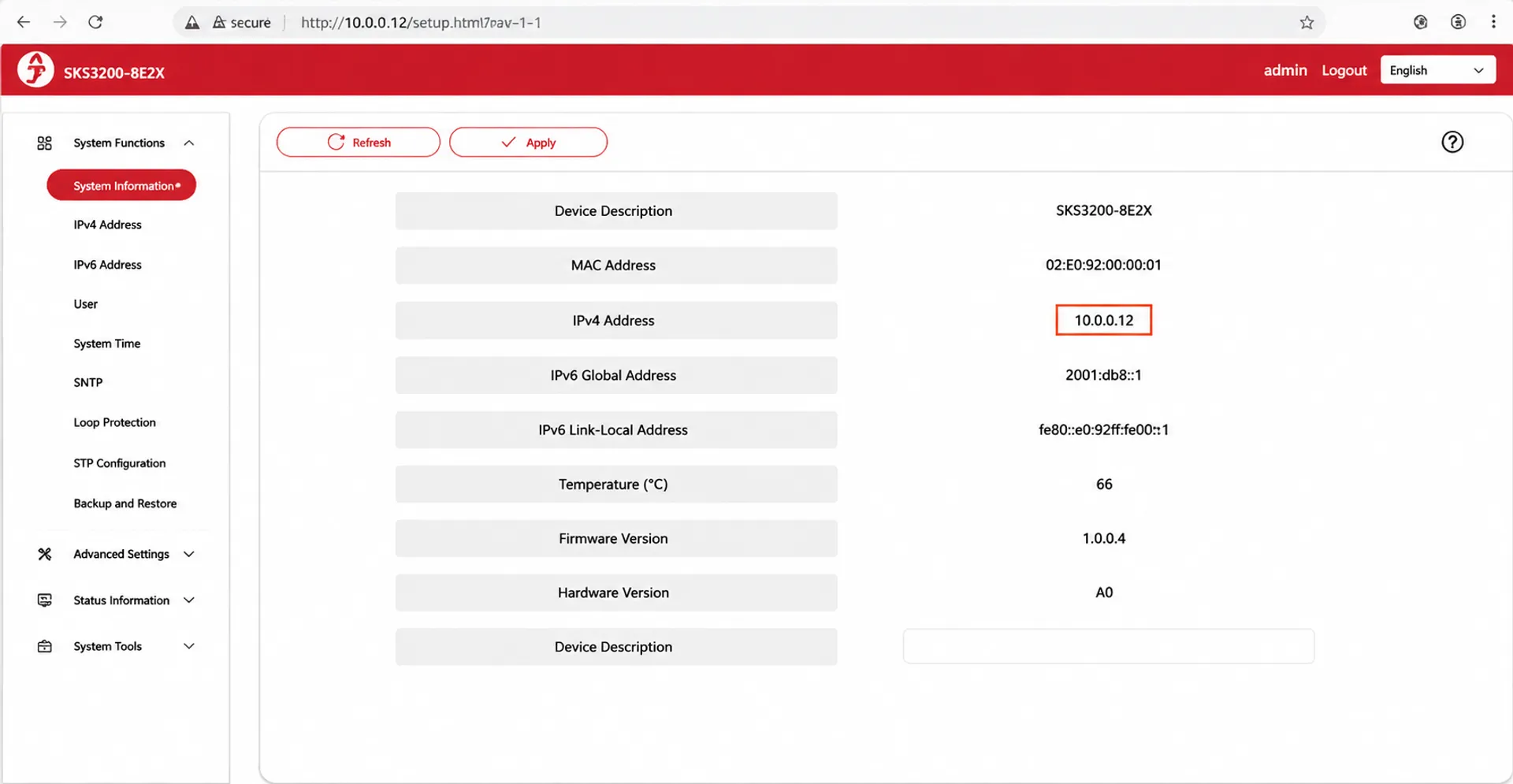This screenshot has width=1513, height=784.
Task: Click the temperature value 66
Action: point(1104,484)
